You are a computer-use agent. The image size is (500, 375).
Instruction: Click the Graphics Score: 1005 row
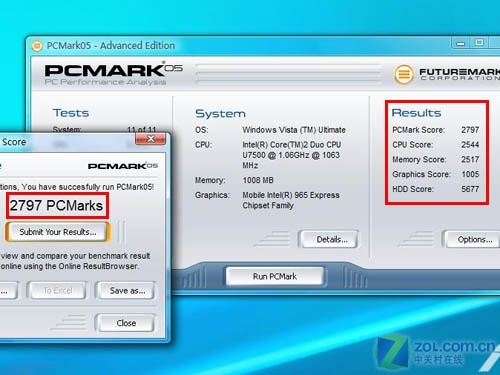[435, 174]
